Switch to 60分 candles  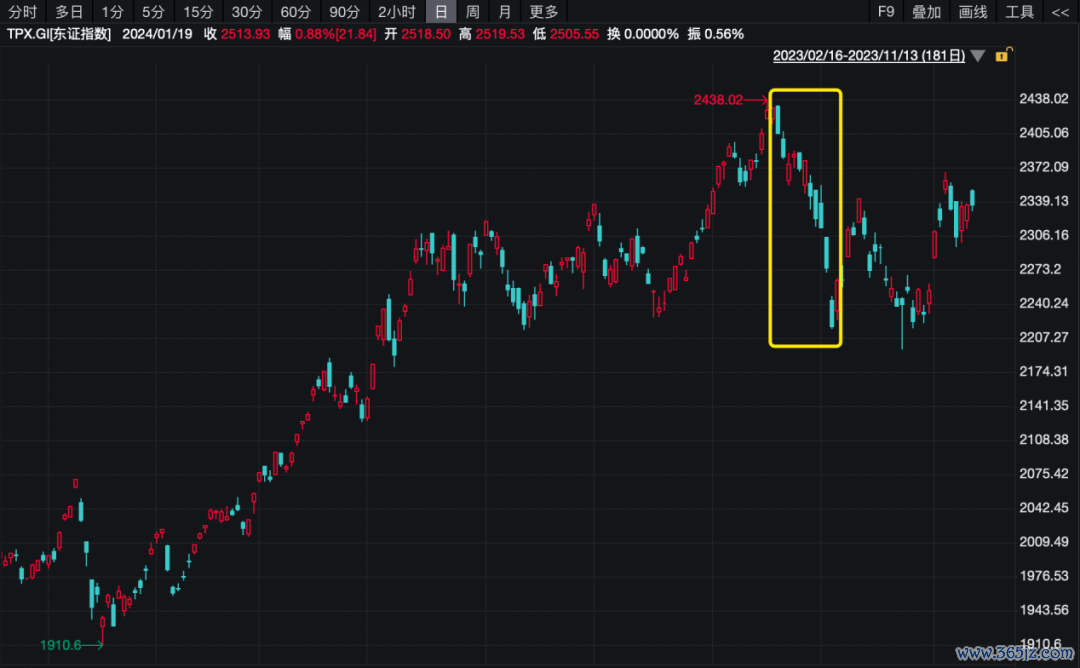[295, 12]
